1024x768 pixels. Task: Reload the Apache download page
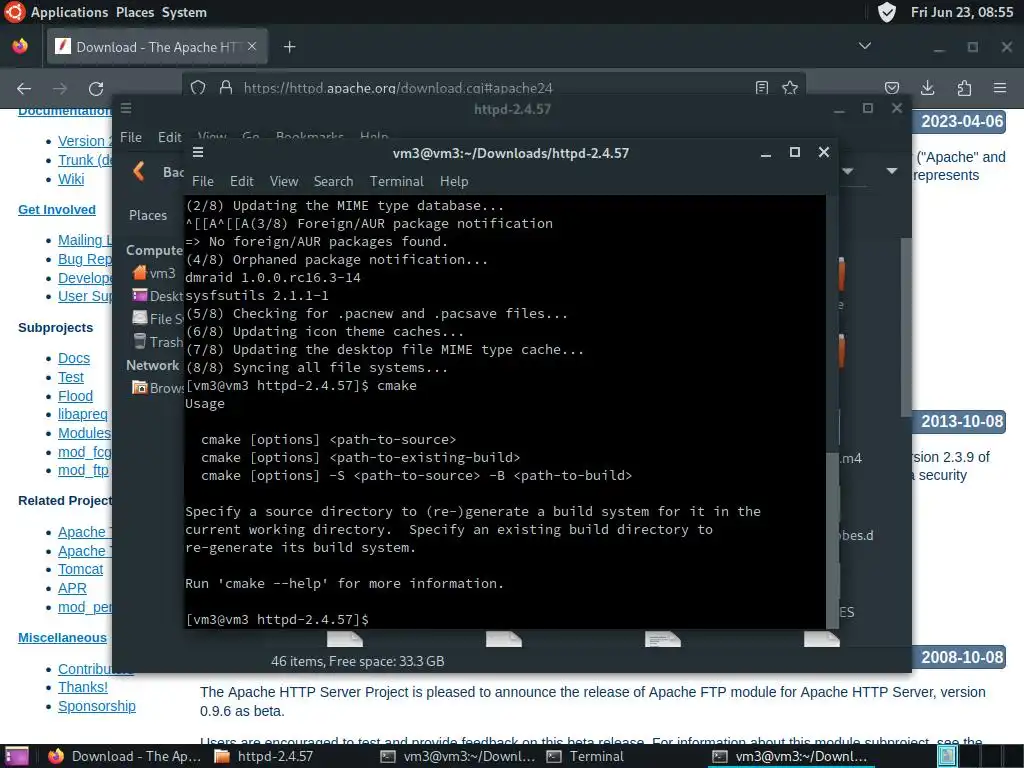pos(96,88)
